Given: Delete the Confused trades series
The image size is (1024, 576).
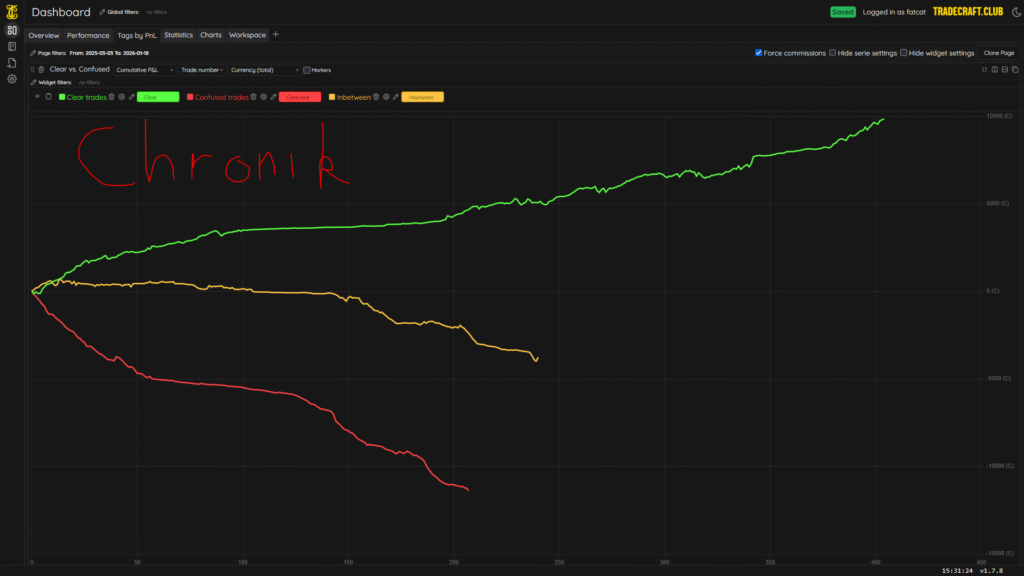Looking at the screenshot, I should tap(254, 97).
